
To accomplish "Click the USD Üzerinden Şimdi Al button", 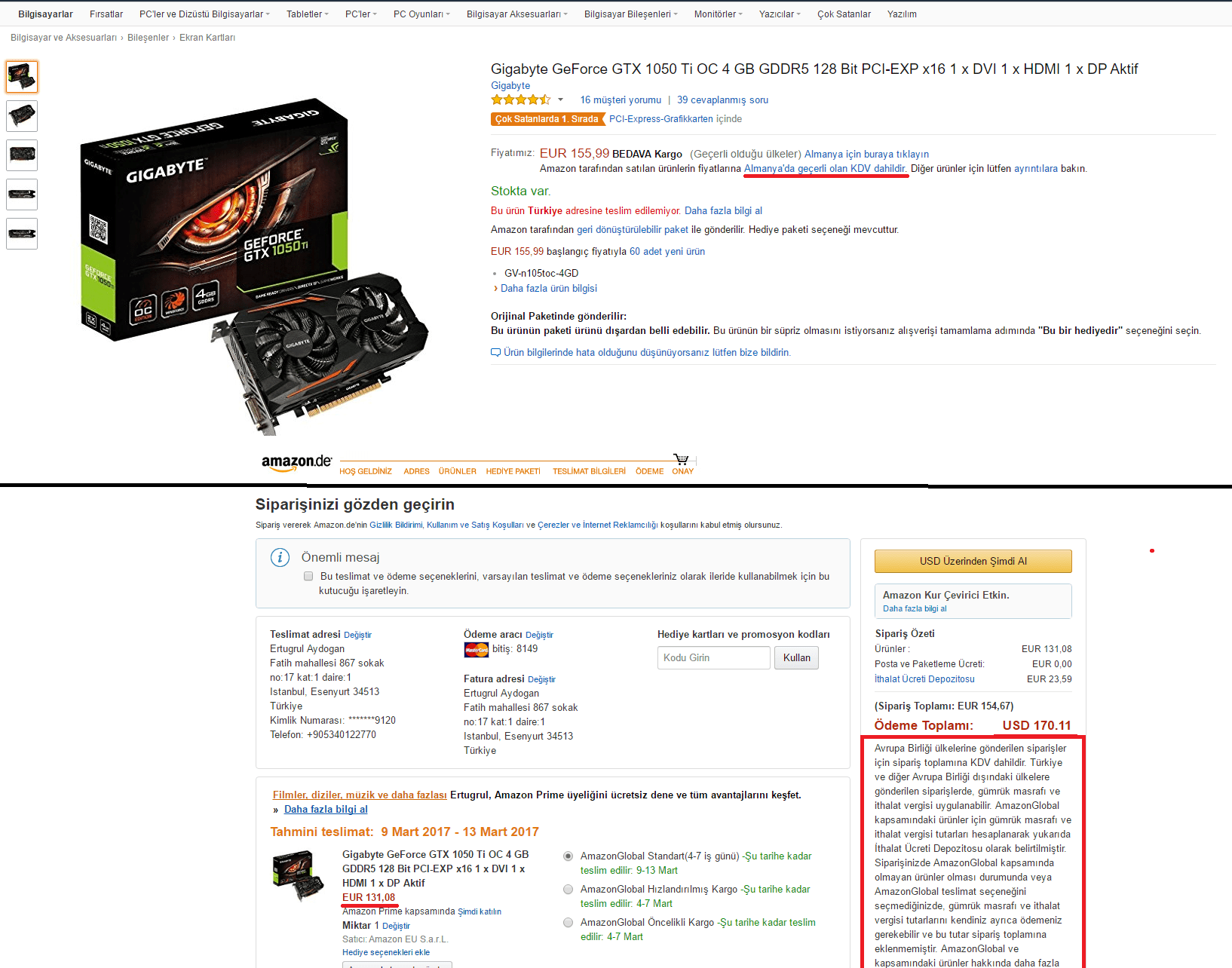I will pyautogui.click(x=973, y=561).
